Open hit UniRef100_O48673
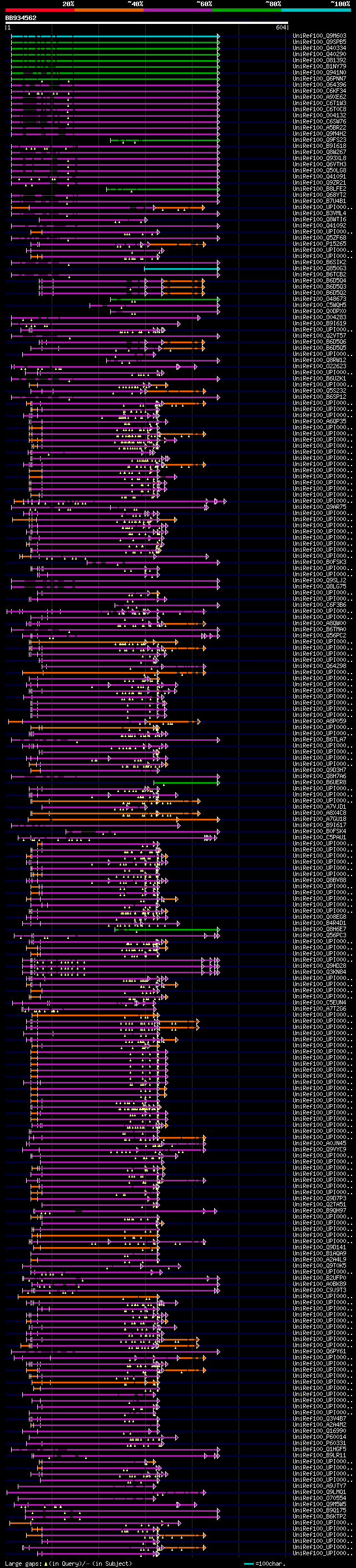The image size is (356, 1568). (319, 299)
